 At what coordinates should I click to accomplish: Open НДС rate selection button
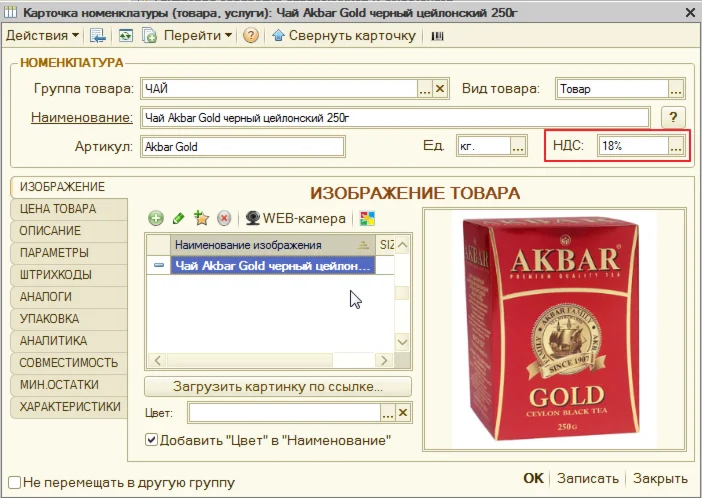click(x=676, y=146)
